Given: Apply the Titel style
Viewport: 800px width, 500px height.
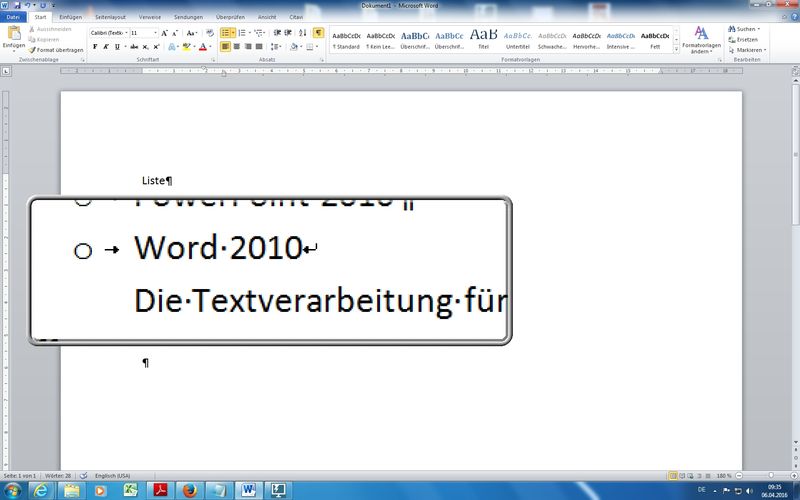Looking at the screenshot, I should coord(483,38).
